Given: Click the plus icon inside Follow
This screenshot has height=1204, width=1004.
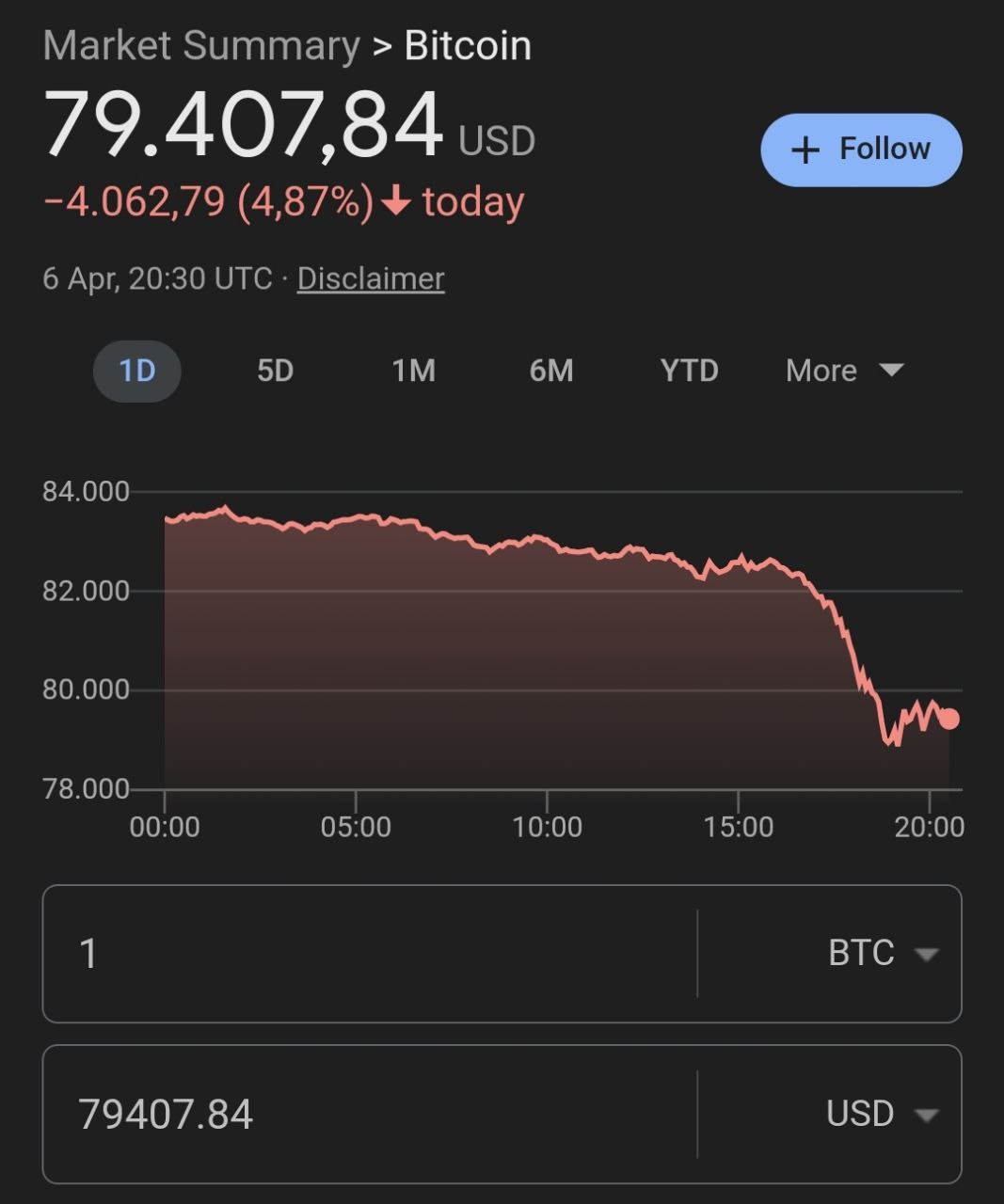Looking at the screenshot, I should pyautogui.click(x=805, y=150).
